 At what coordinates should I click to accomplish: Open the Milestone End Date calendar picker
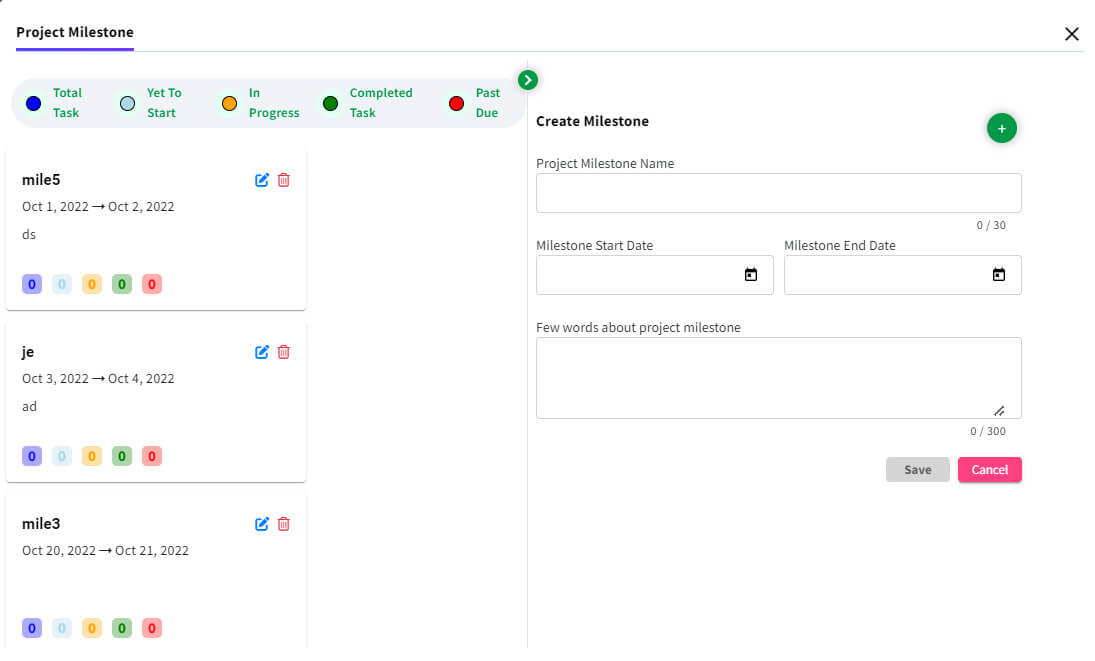tap(999, 274)
